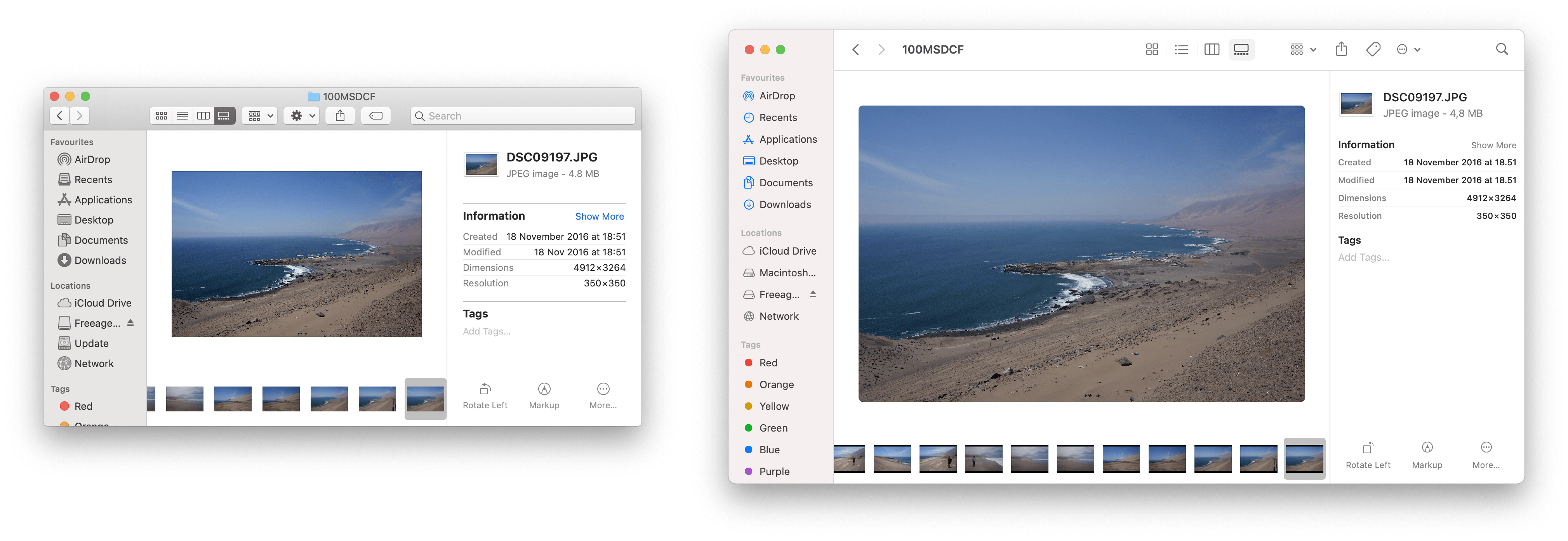Select Macintosh... disk in right sidebar
Image resolution: width=1568 pixels, height=541 pixels.
click(779, 272)
